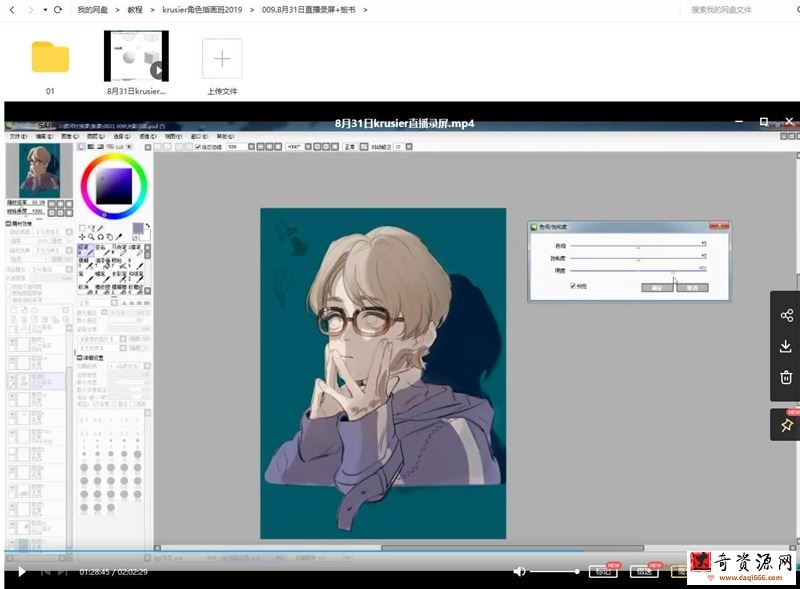Toggle the HSV slider panel icon
This screenshot has height=589, width=800.
pyautogui.click(x=101, y=146)
